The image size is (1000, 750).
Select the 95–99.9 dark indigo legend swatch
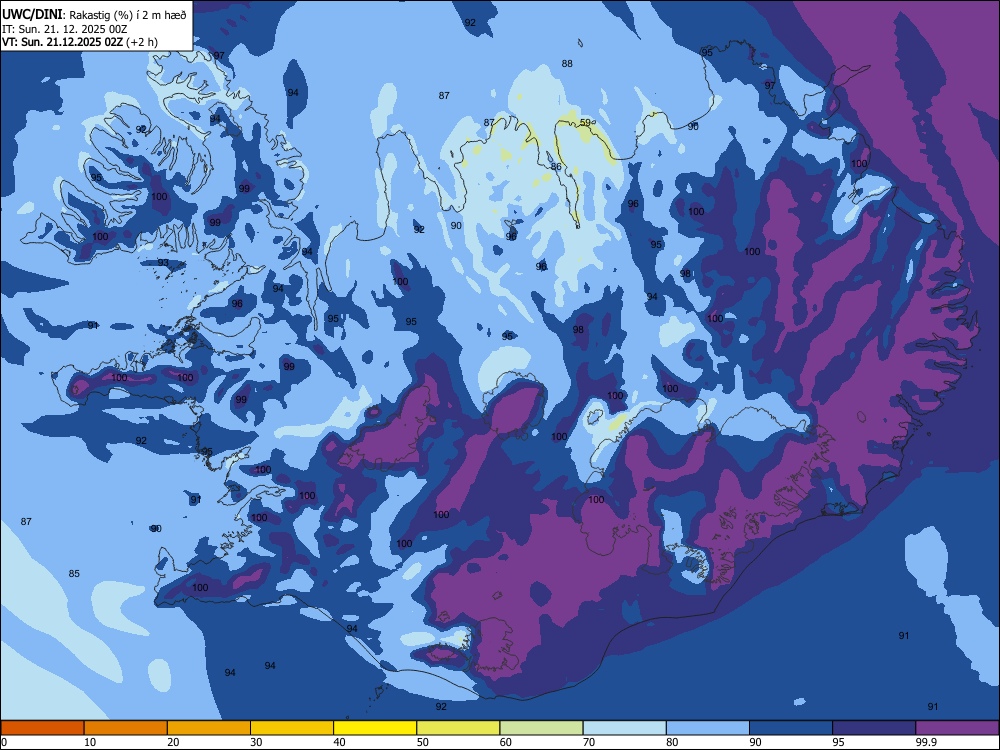point(874,728)
